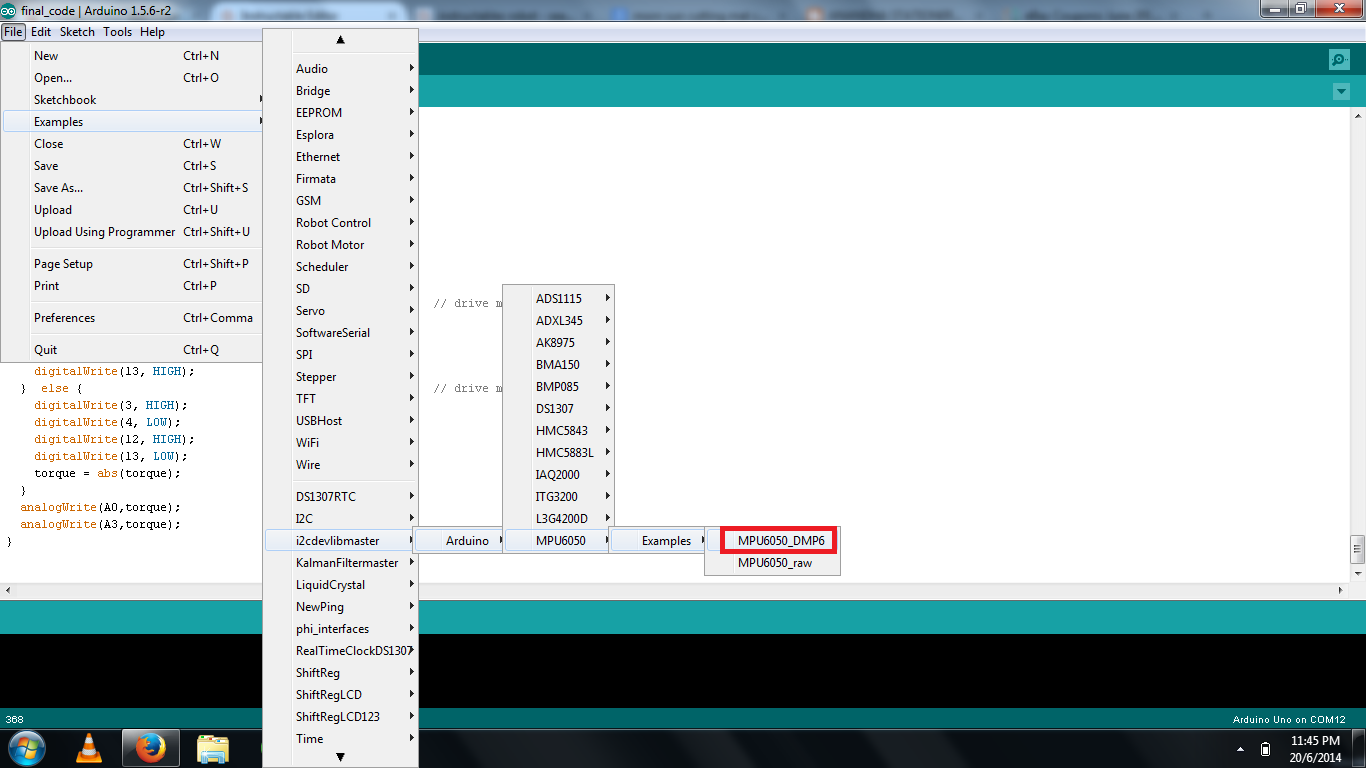Click the taskbar clock showing 11:45 PM

point(1315,741)
